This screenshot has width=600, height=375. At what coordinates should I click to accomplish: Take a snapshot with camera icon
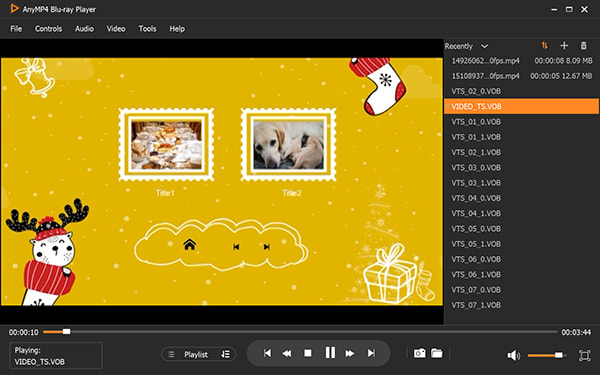click(419, 353)
